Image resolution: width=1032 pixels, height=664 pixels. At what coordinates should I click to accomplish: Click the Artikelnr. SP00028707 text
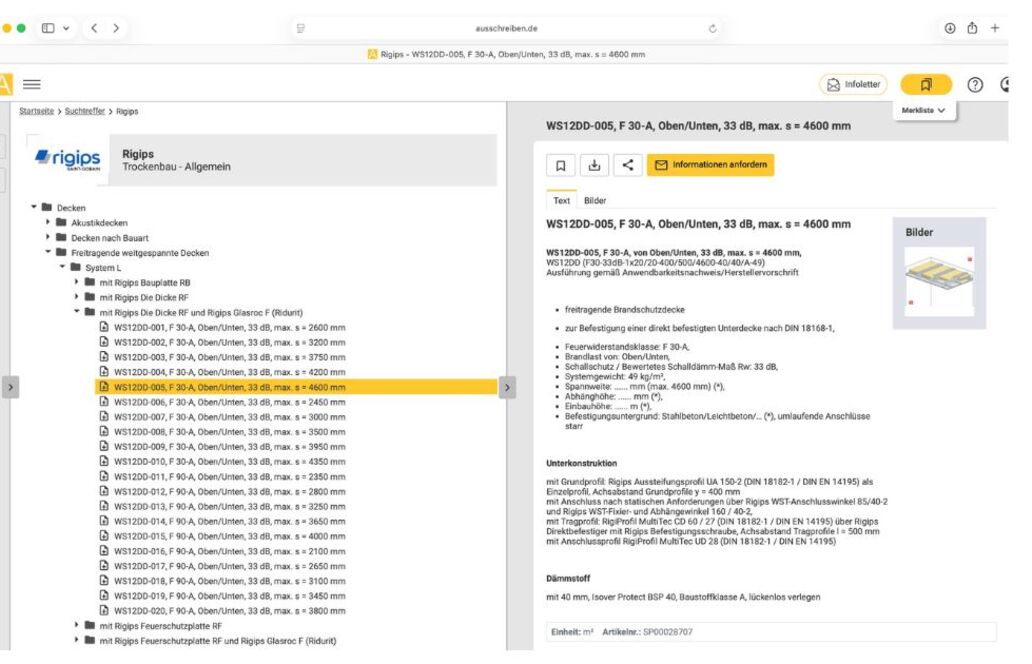[648, 632]
